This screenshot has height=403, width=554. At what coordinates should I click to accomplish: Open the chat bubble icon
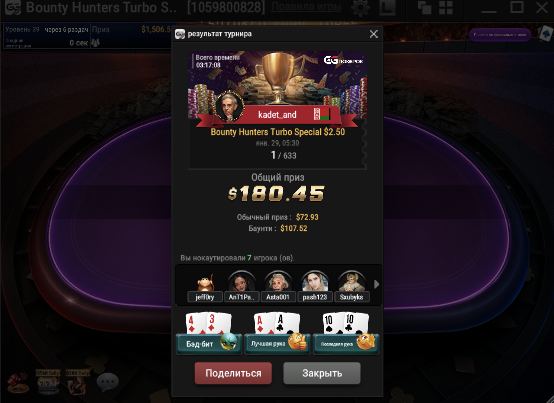click(x=107, y=382)
